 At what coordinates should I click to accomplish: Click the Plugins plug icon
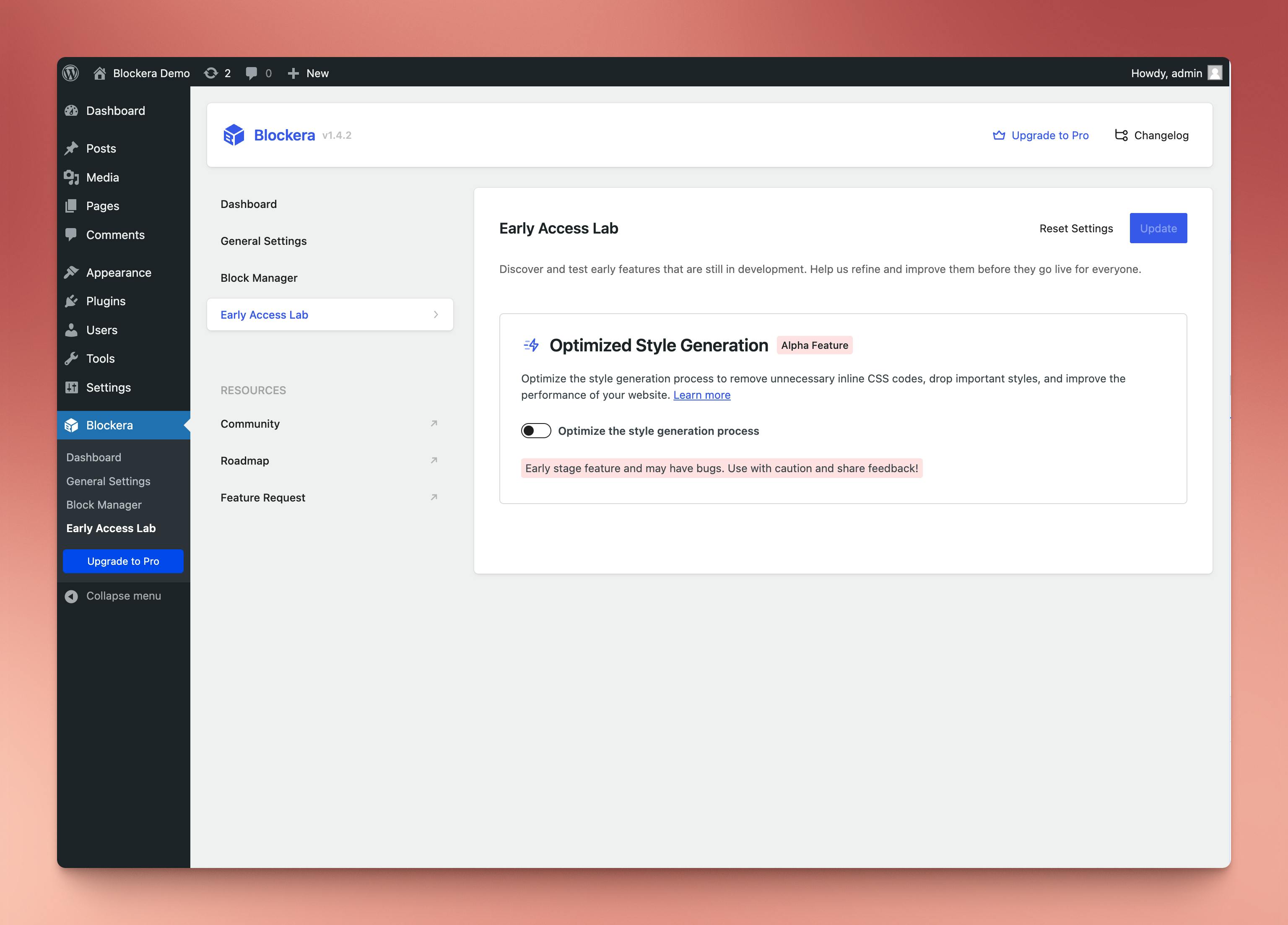(71, 301)
